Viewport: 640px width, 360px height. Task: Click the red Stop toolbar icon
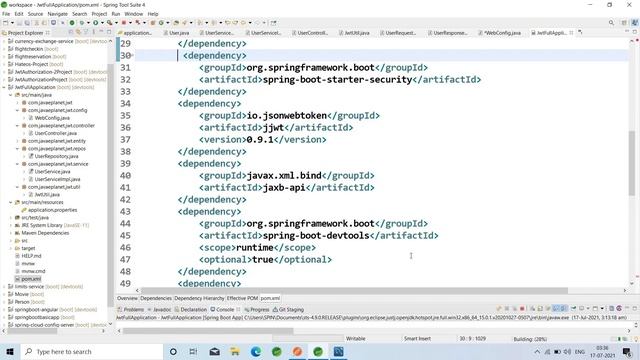tap(124, 23)
